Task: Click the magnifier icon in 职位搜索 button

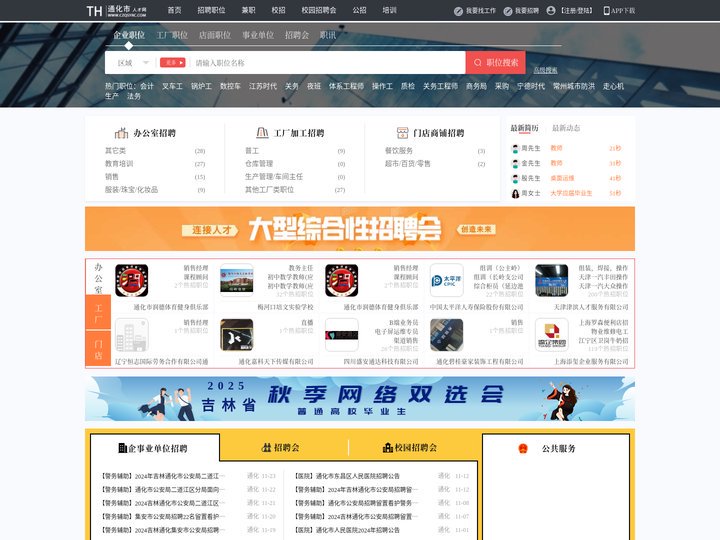Action: (x=478, y=62)
